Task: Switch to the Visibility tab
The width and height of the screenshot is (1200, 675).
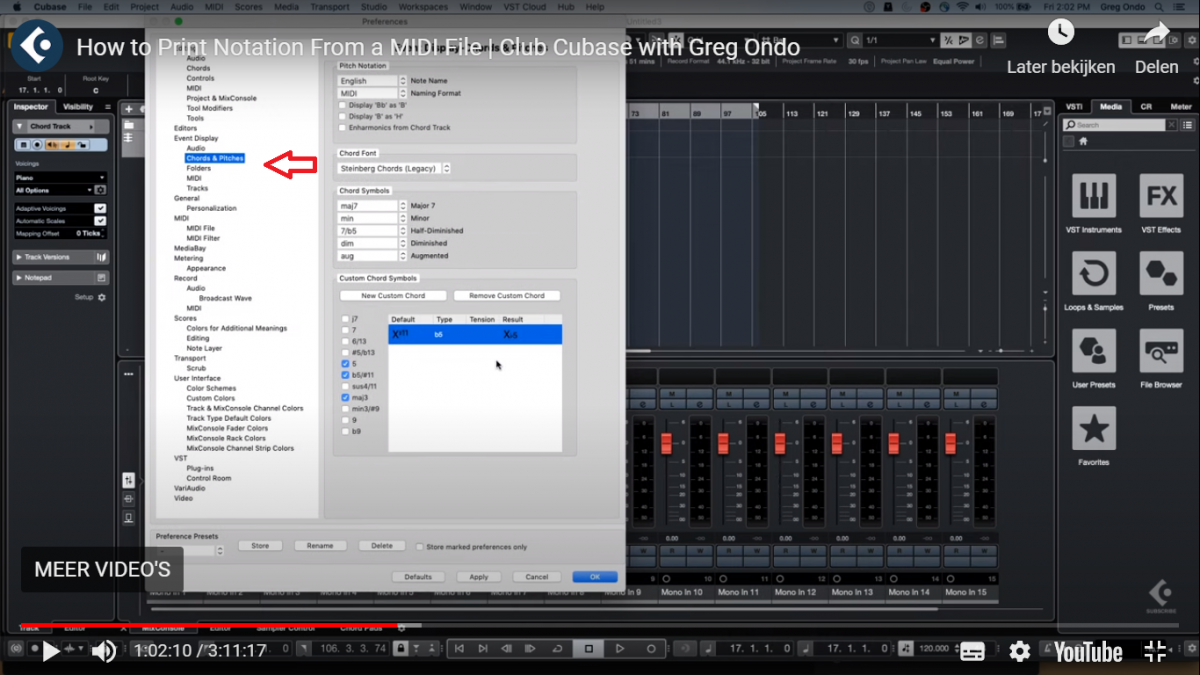Action: (x=78, y=106)
